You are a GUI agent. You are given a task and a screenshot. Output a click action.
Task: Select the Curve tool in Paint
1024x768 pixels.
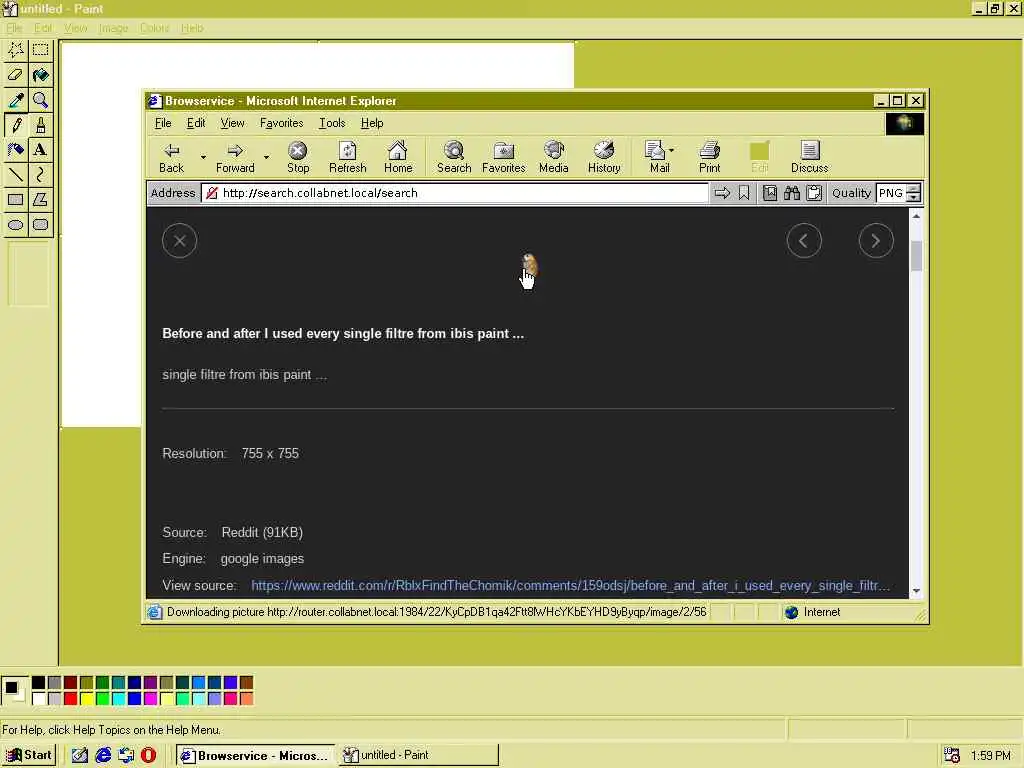(40, 174)
